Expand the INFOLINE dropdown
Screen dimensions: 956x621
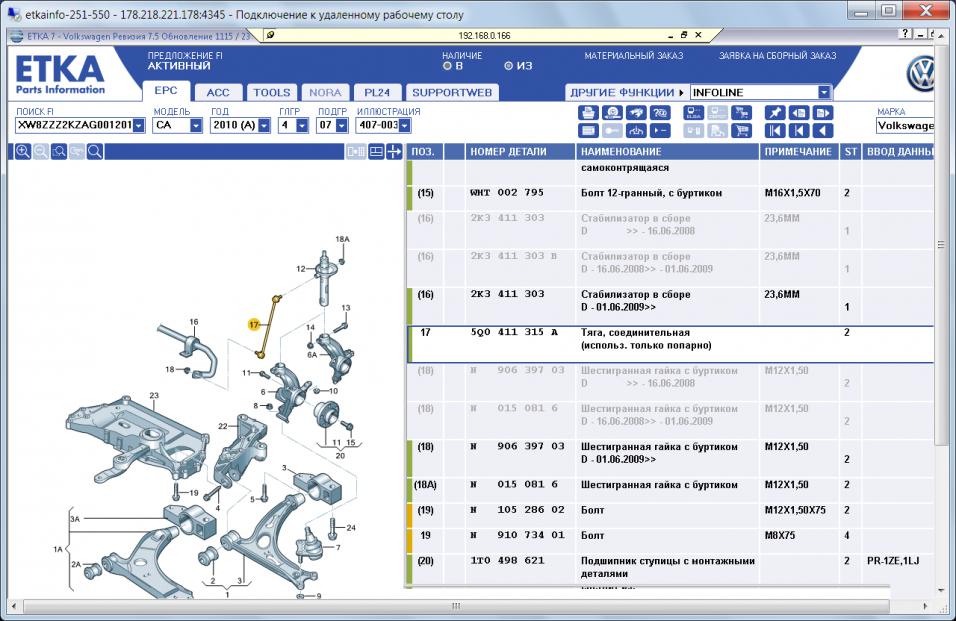[x=824, y=93]
